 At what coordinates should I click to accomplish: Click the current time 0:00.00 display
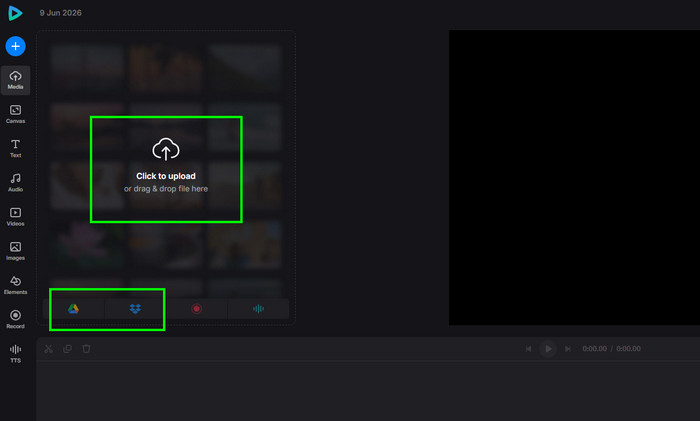coord(595,349)
